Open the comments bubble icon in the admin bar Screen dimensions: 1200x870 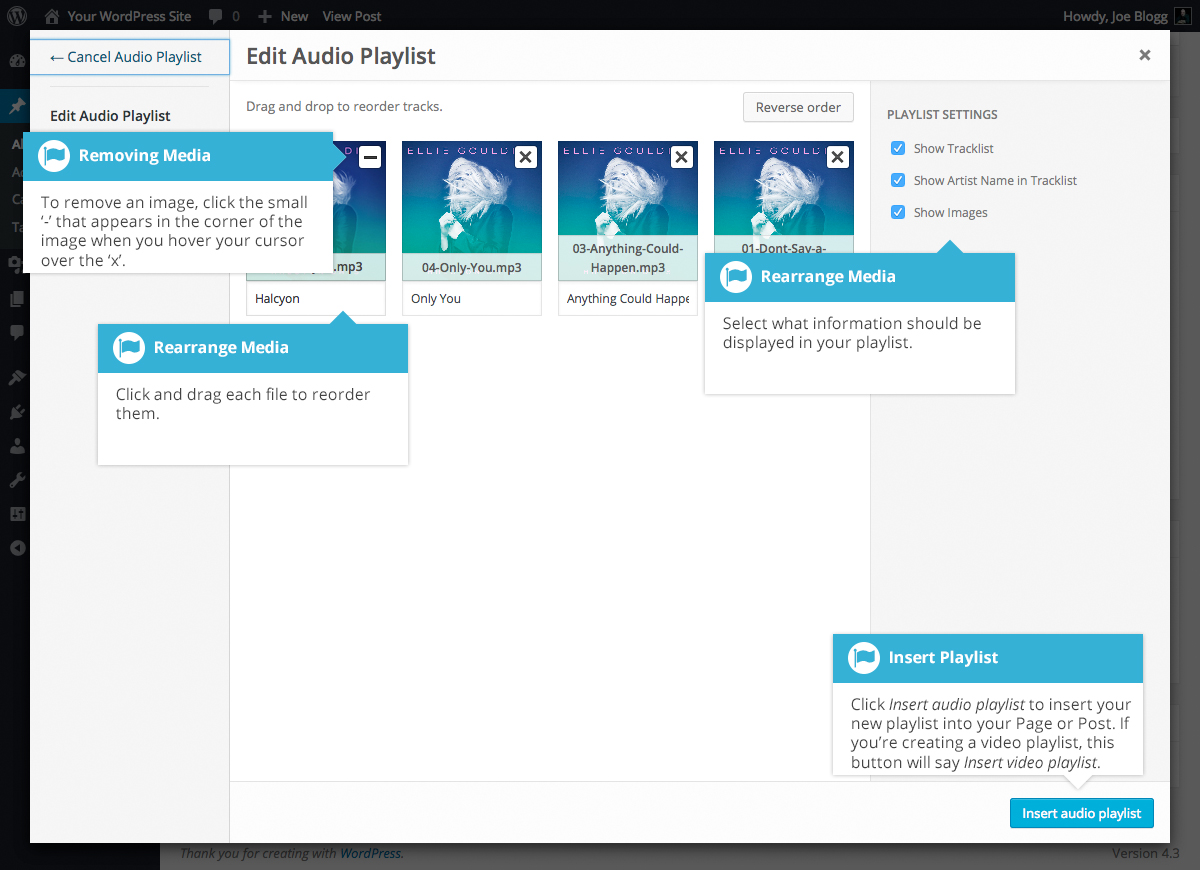click(x=216, y=17)
